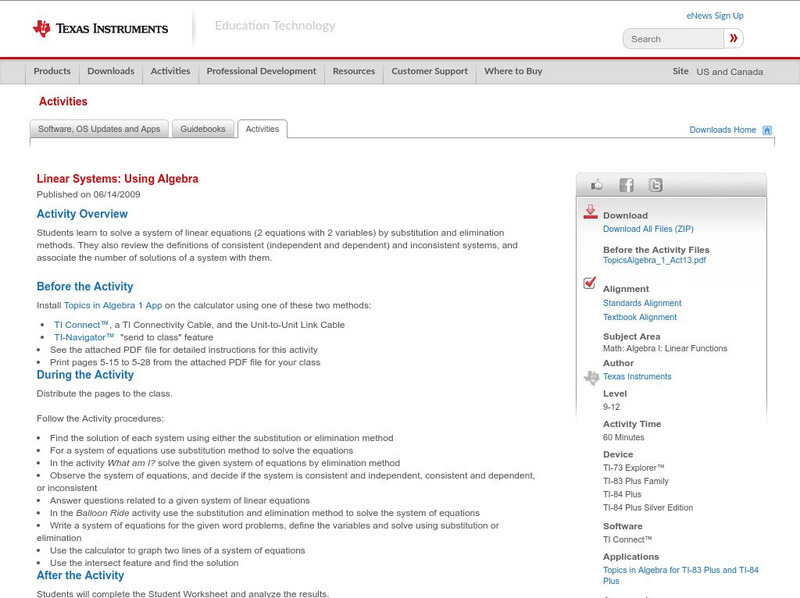Open TopicsAlgebra_1_Act13.pdf file
Viewport: 800px width, 598px height.
click(655, 260)
